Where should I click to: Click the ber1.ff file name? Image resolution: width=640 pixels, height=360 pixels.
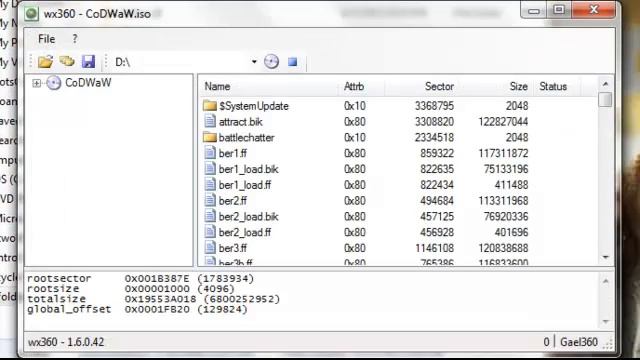point(233,153)
